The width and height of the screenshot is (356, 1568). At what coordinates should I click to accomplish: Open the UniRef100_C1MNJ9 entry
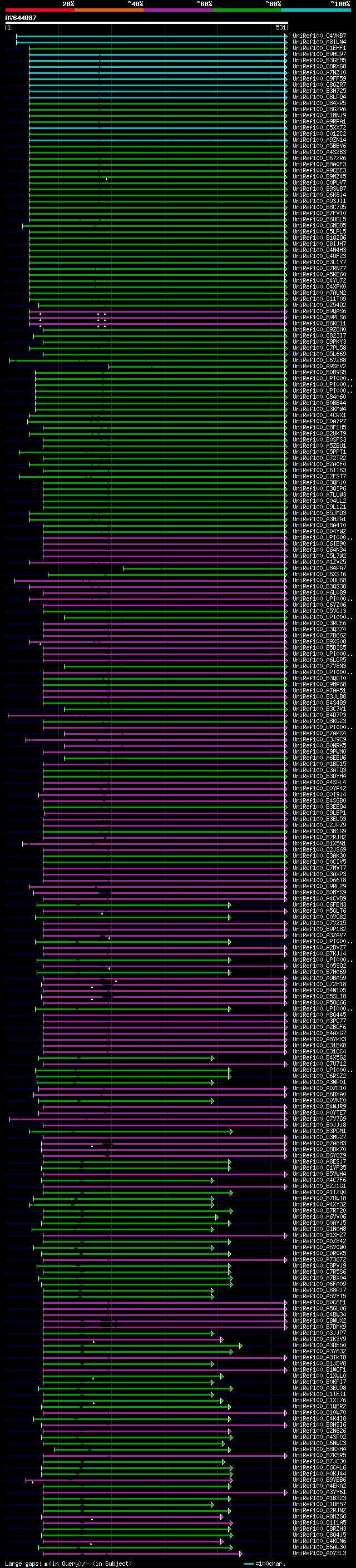[x=319, y=116]
